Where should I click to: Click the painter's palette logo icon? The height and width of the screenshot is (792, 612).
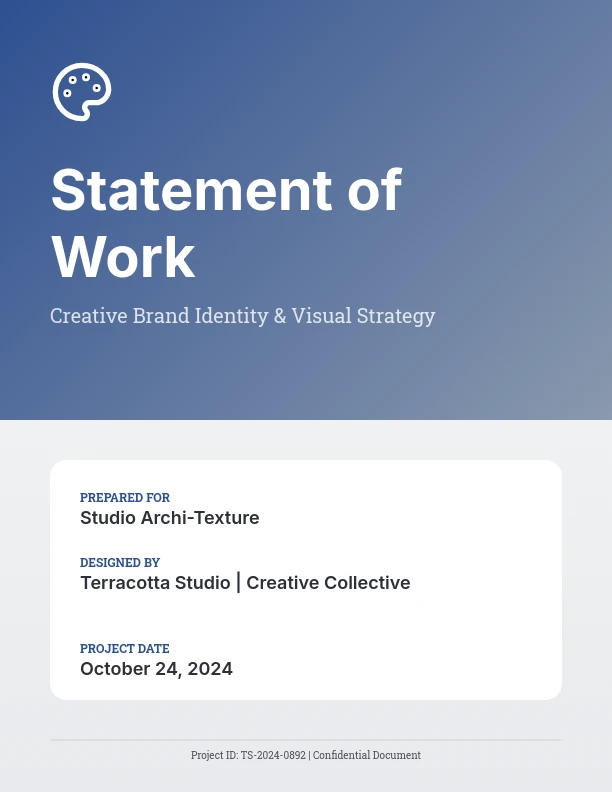81,92
